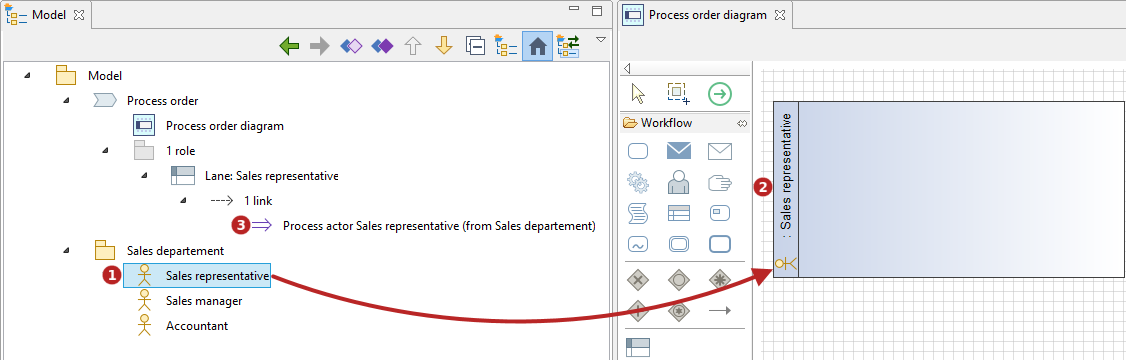Select the sequence flow arrow tool
Image resolution: width=1126 pixels, height=360 pixels.
[x=720, y=310]
